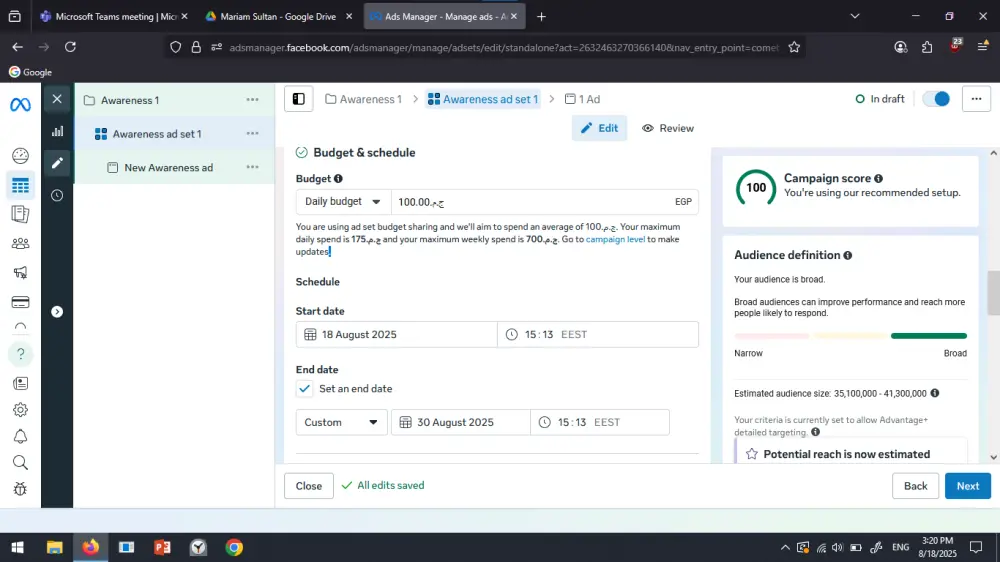1000x562 pixels.
Task: Open Audiences people icon in sidebar
Action: click(x=20, y=244)
